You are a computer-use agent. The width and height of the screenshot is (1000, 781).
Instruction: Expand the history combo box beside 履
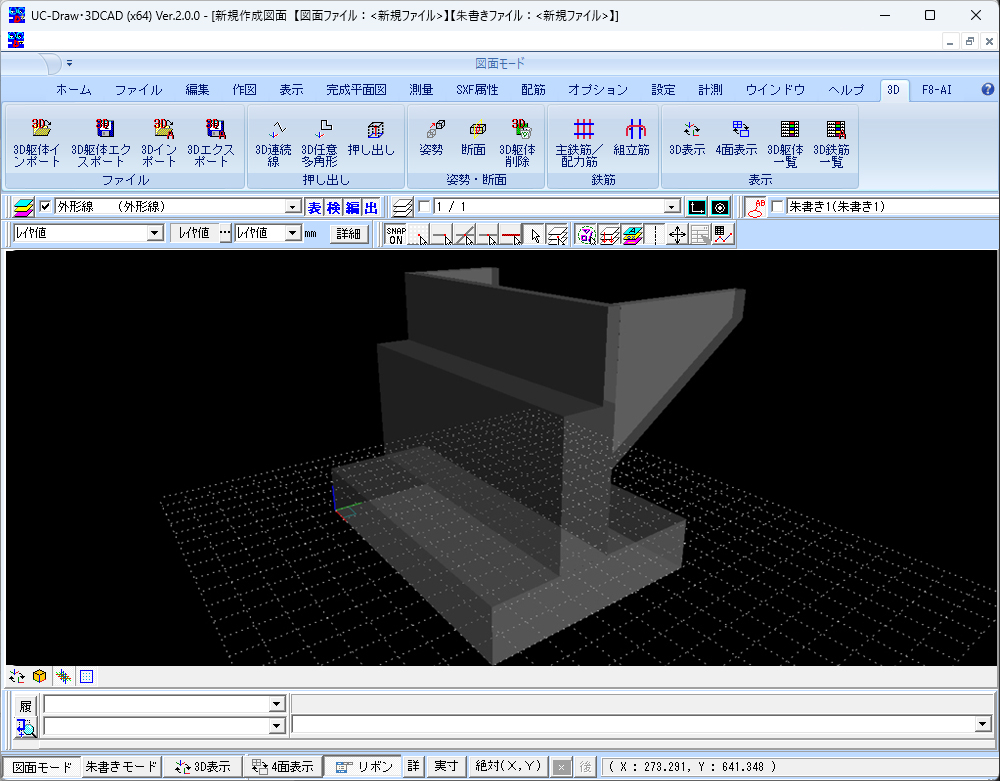(276, 704)
